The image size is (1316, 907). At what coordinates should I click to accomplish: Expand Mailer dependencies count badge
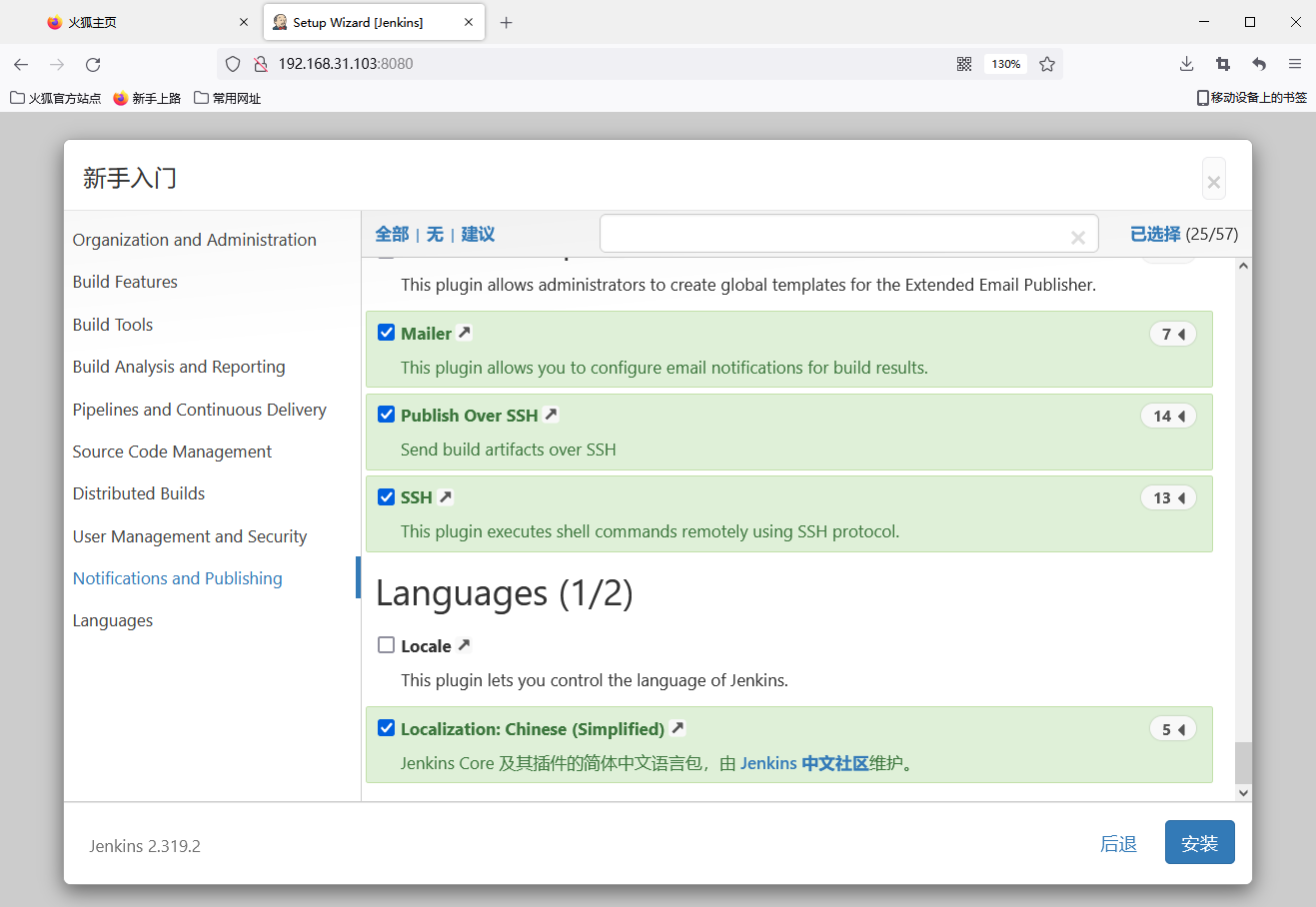click(x=1172, y=334)
